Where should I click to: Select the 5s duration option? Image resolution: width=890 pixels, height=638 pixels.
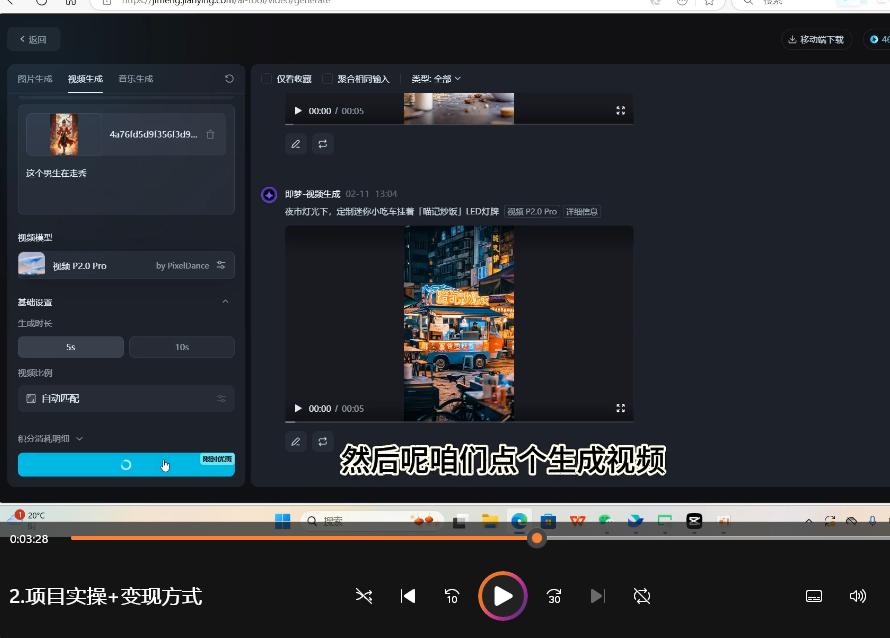click(x=71, y=347)
